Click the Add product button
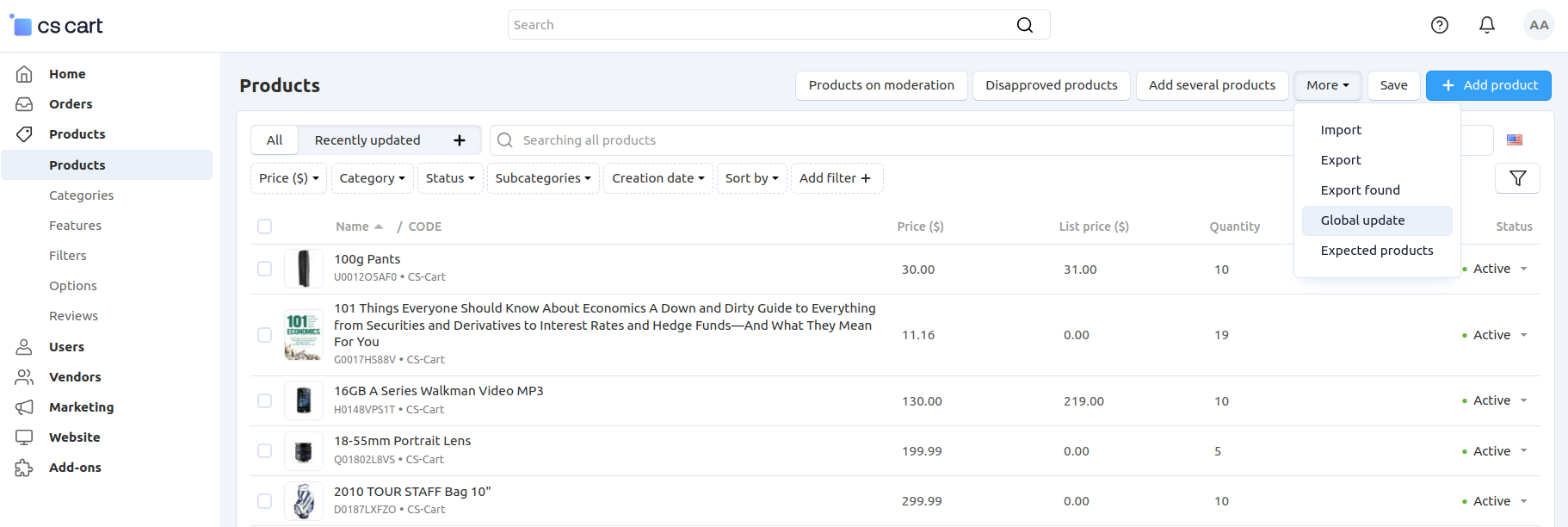The image size is (1568, 527). [1489, 85]
